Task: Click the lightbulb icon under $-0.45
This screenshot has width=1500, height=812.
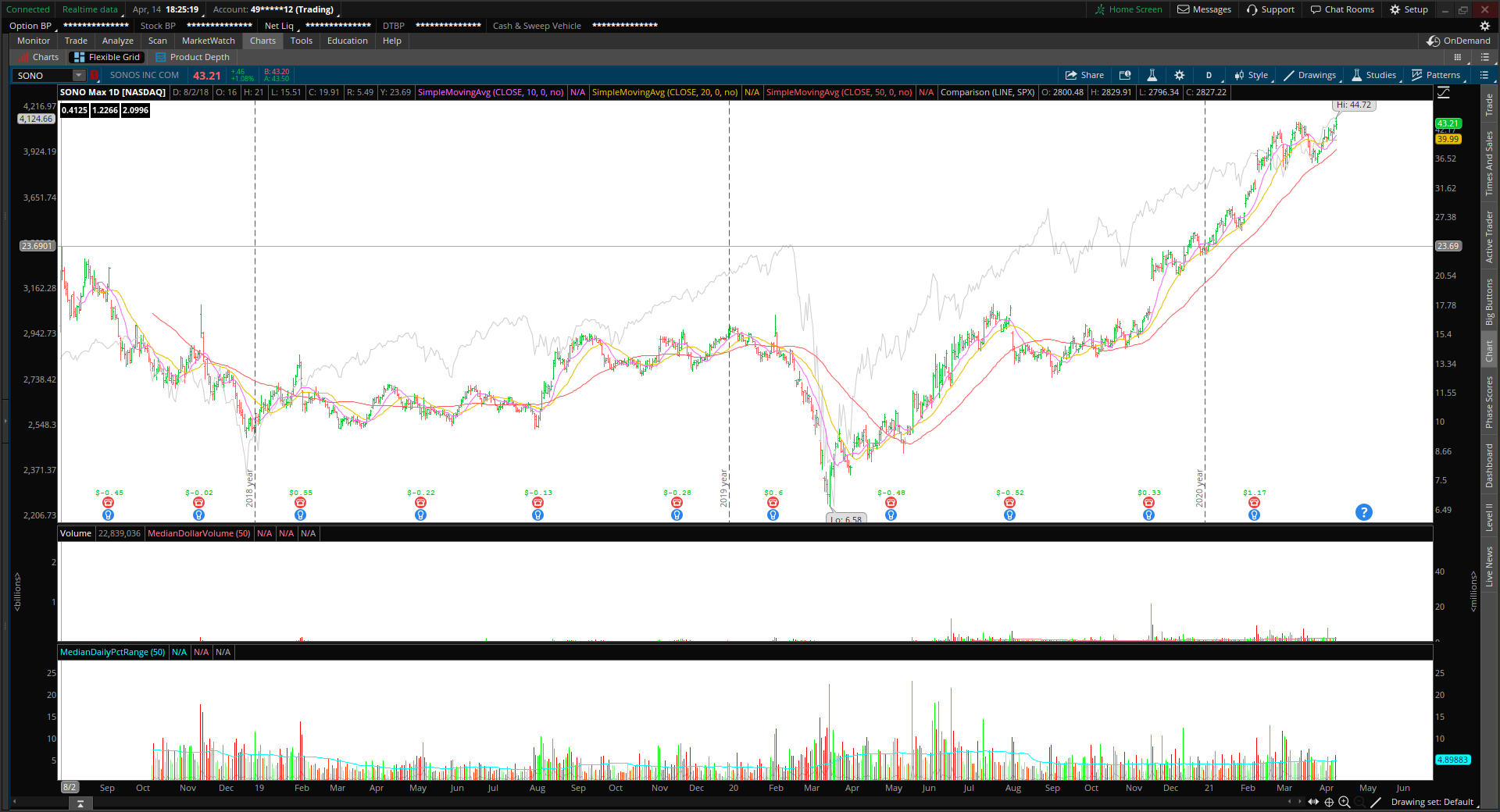Action: point(108,515)
